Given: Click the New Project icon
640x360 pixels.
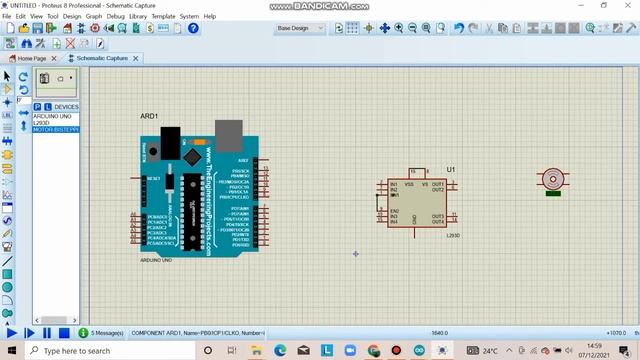Looking at the screenshot, I should (x=10, y=28).
